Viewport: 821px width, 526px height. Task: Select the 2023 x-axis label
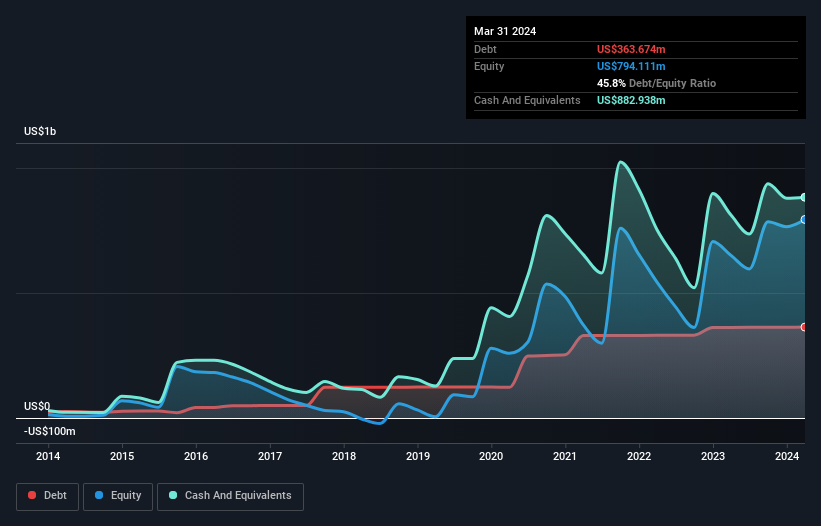tap(713, 456)
